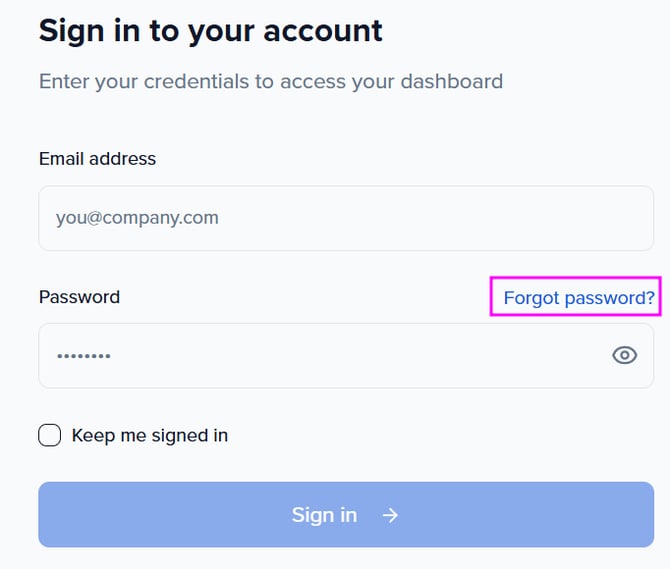Click the "Sign in to your account" heading

pyautogui.click(x=210, y=30)
